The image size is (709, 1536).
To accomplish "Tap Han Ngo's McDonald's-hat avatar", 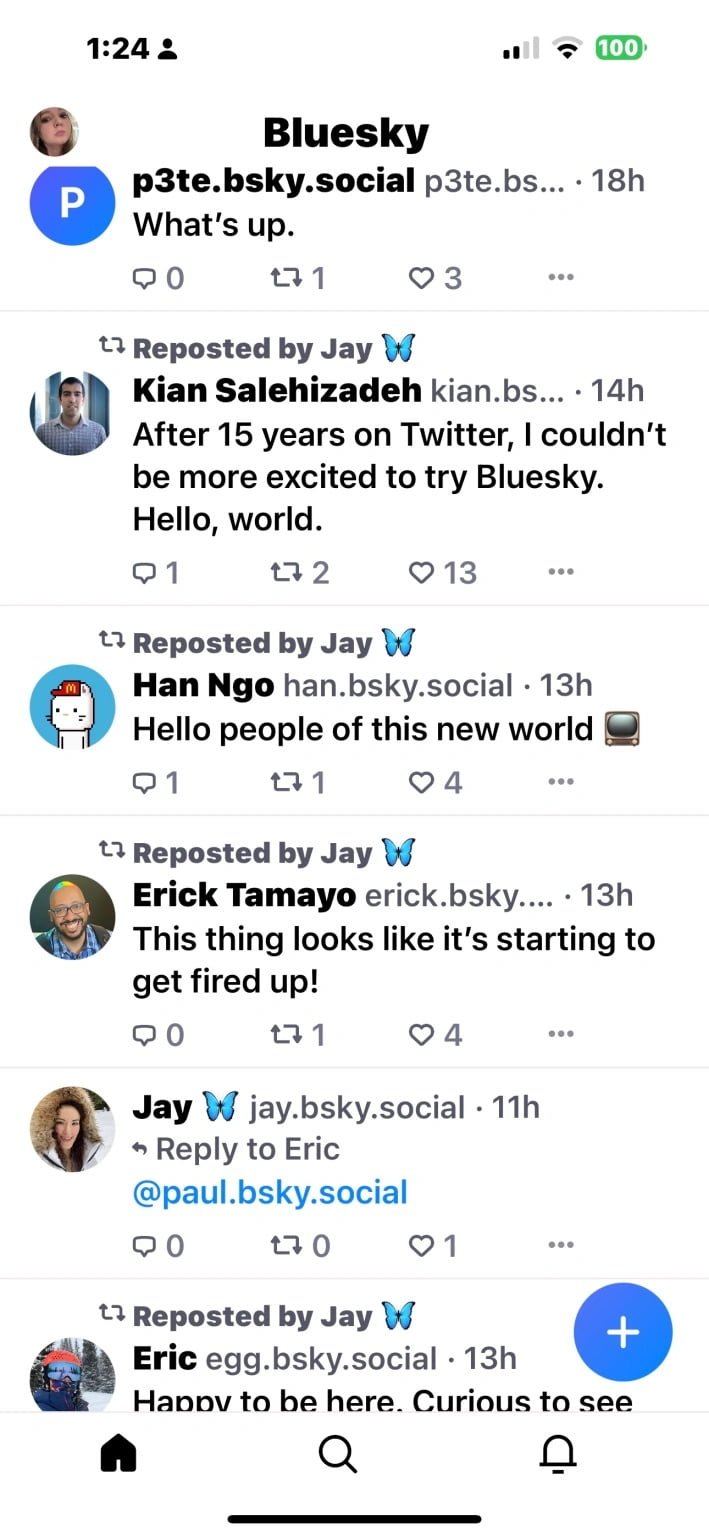I will (71, 706).
